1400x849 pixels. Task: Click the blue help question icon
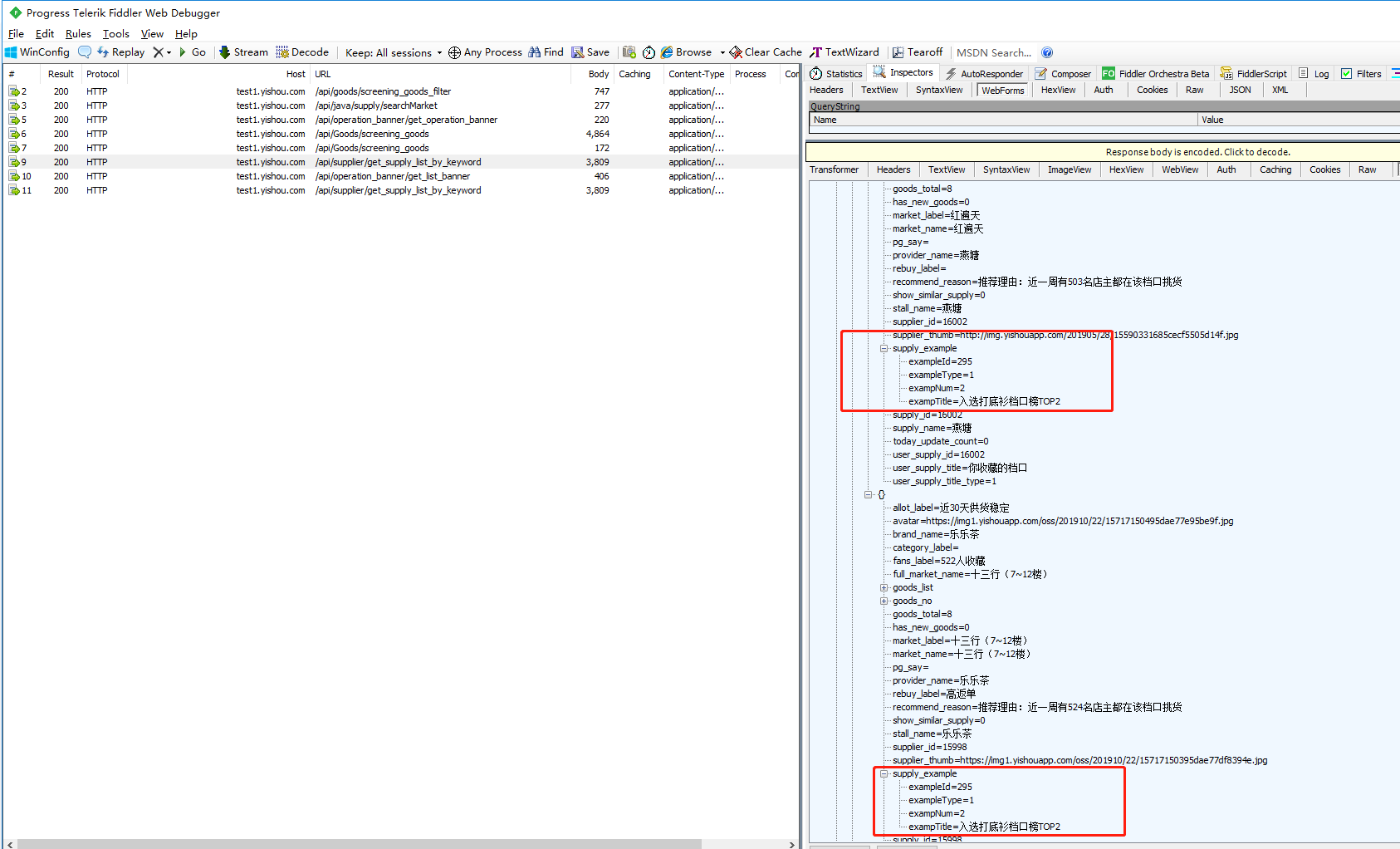coord(1047,52)
